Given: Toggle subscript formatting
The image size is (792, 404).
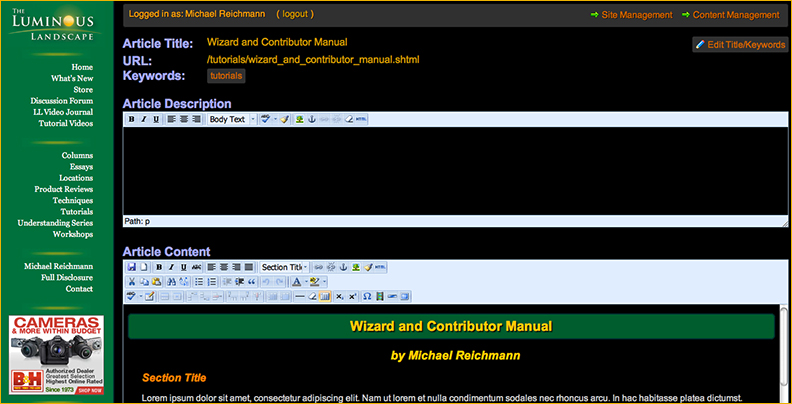Looking at the screenshot, I should (x=340, y=297).
